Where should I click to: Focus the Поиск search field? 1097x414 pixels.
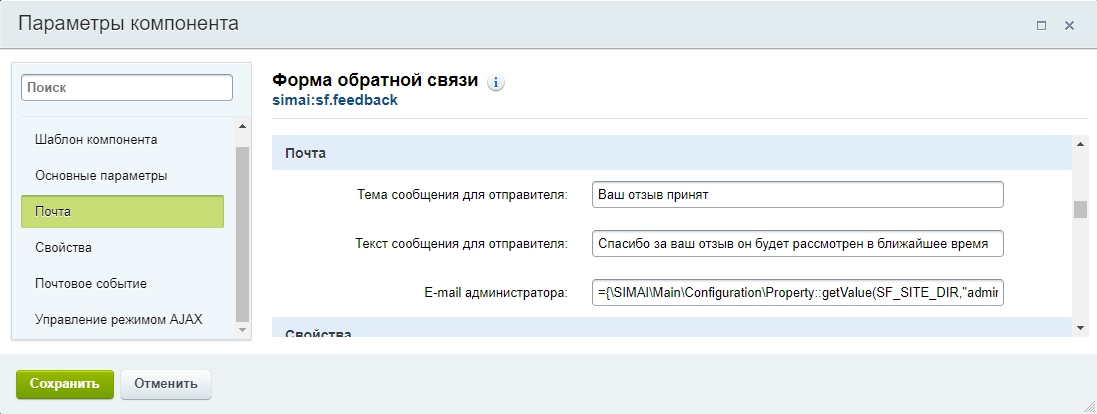(126, 88)
